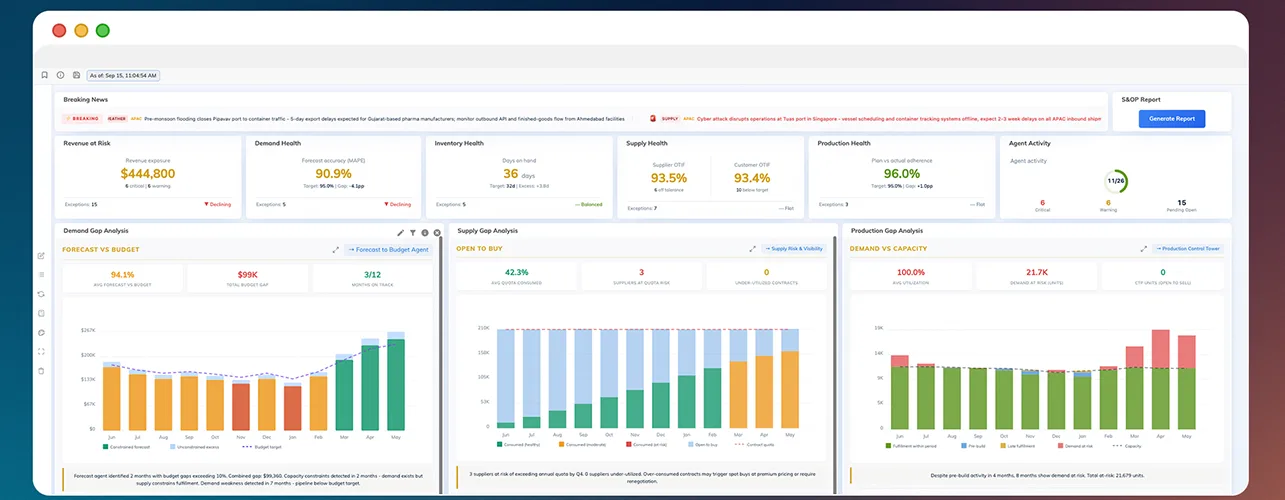Click the 93.5% Supplier OTIF value
Screen dimensions: 1285x500
click(x=669, y=178)
